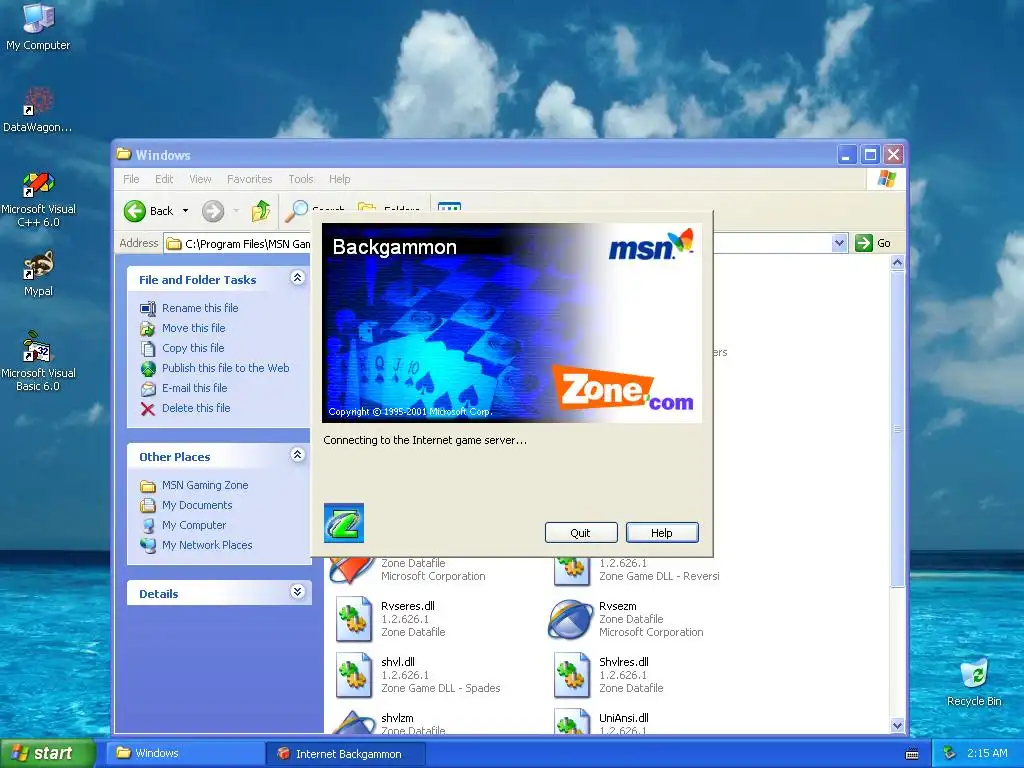Collapse the Other Places panel

297,455
